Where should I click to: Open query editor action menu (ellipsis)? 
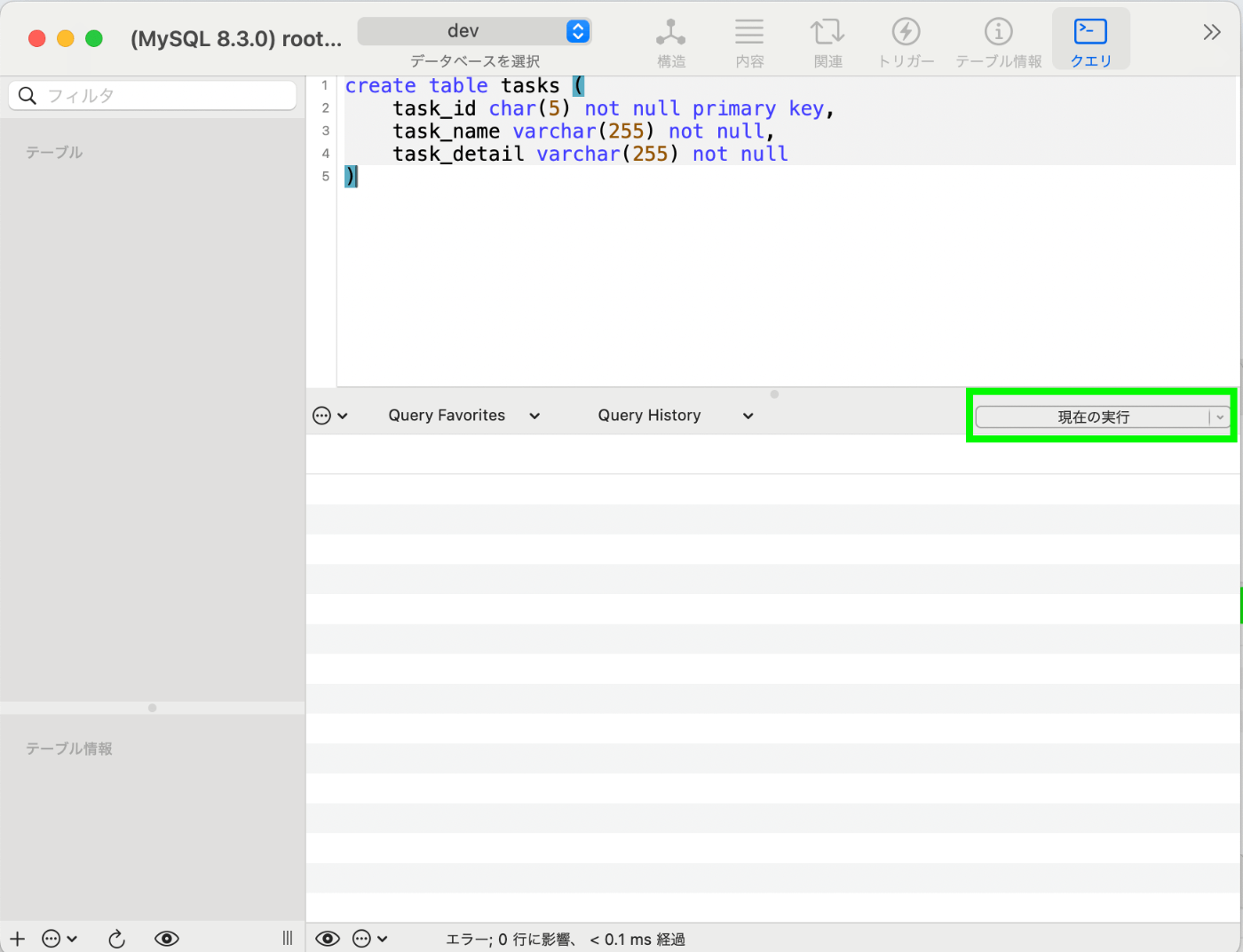point(330,416)
